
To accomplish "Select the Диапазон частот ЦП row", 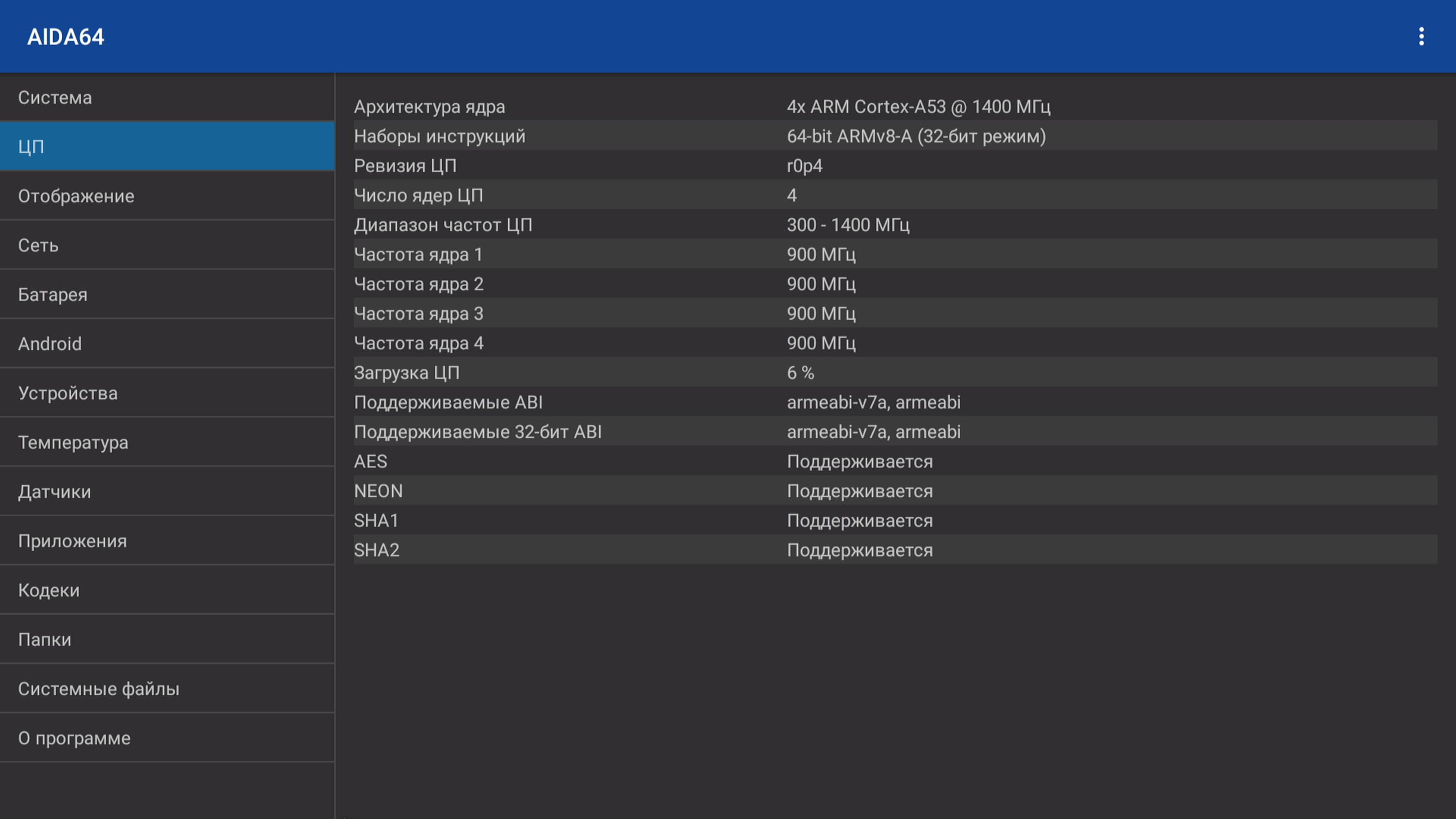I will [895, 224].
